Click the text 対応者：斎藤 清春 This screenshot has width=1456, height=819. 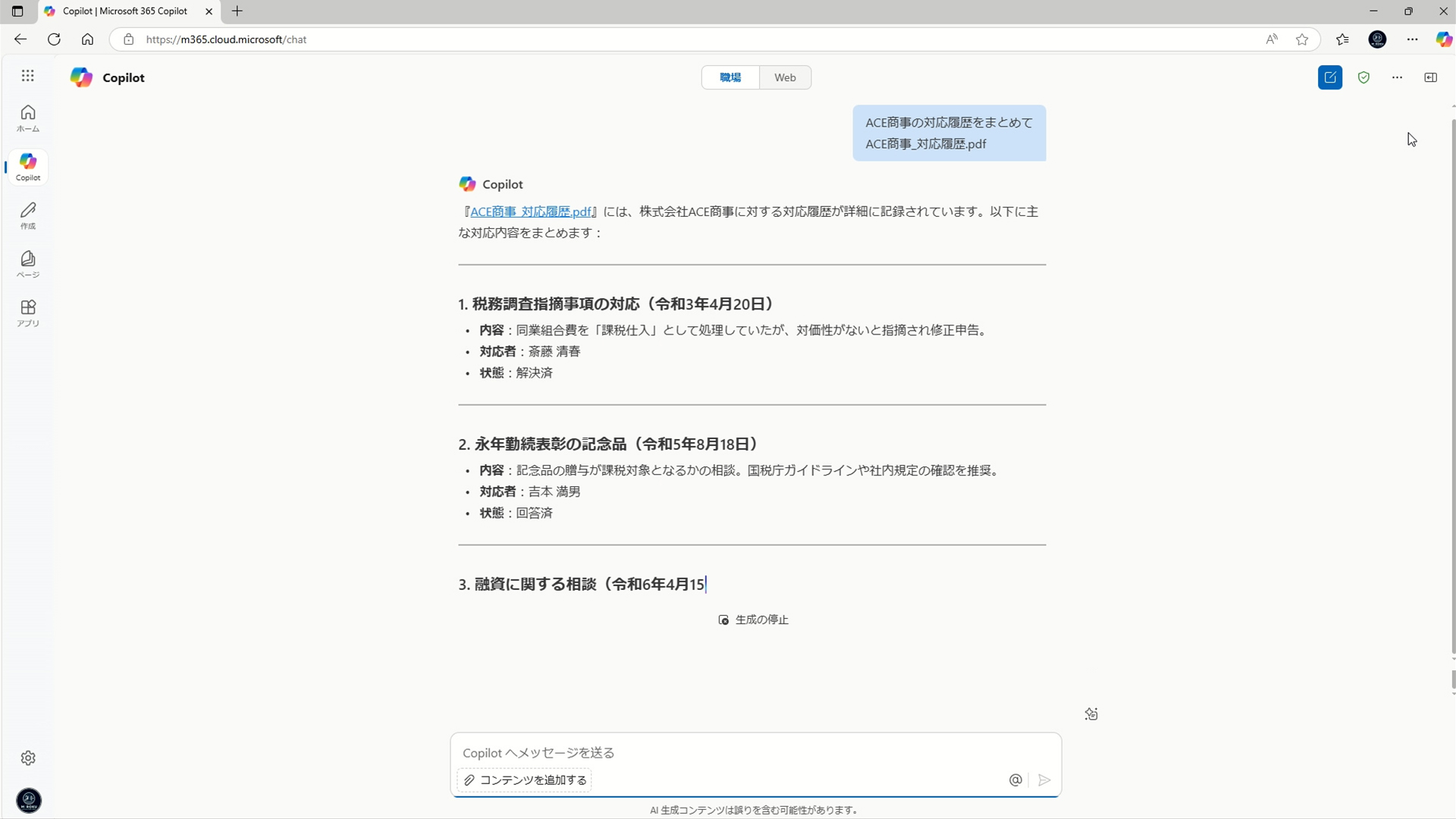coord(529,351)
